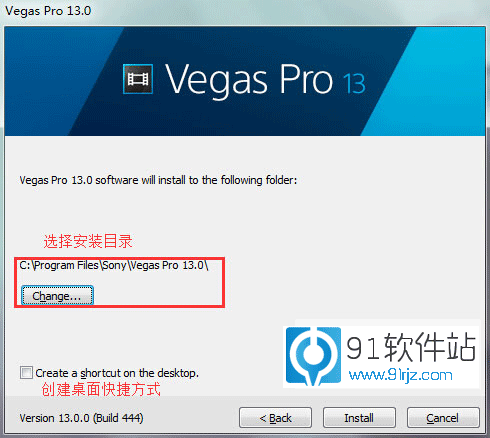The height and width of the screenshot is (438, 490).
Task: Open the www.91rjz.com link
Action: point(401,375)
